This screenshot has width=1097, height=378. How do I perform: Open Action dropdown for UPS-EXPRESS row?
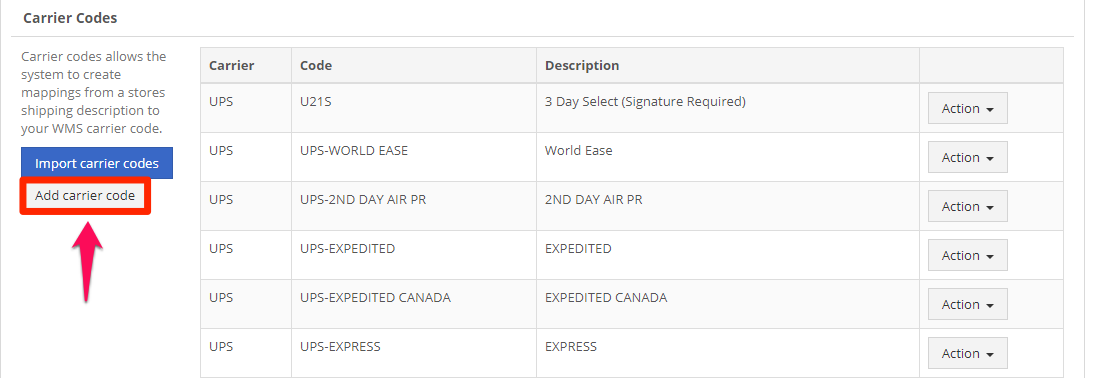coord(968,354)
